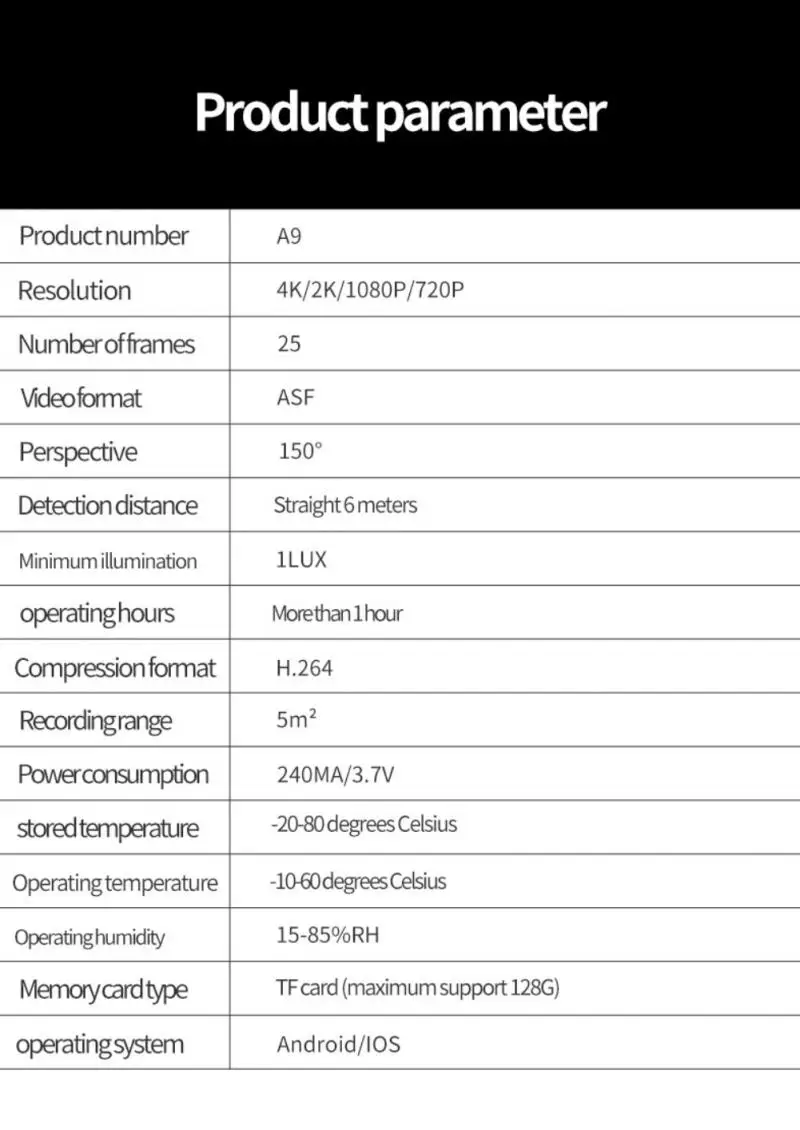Click the Operating temperature label

click(115, 884)
